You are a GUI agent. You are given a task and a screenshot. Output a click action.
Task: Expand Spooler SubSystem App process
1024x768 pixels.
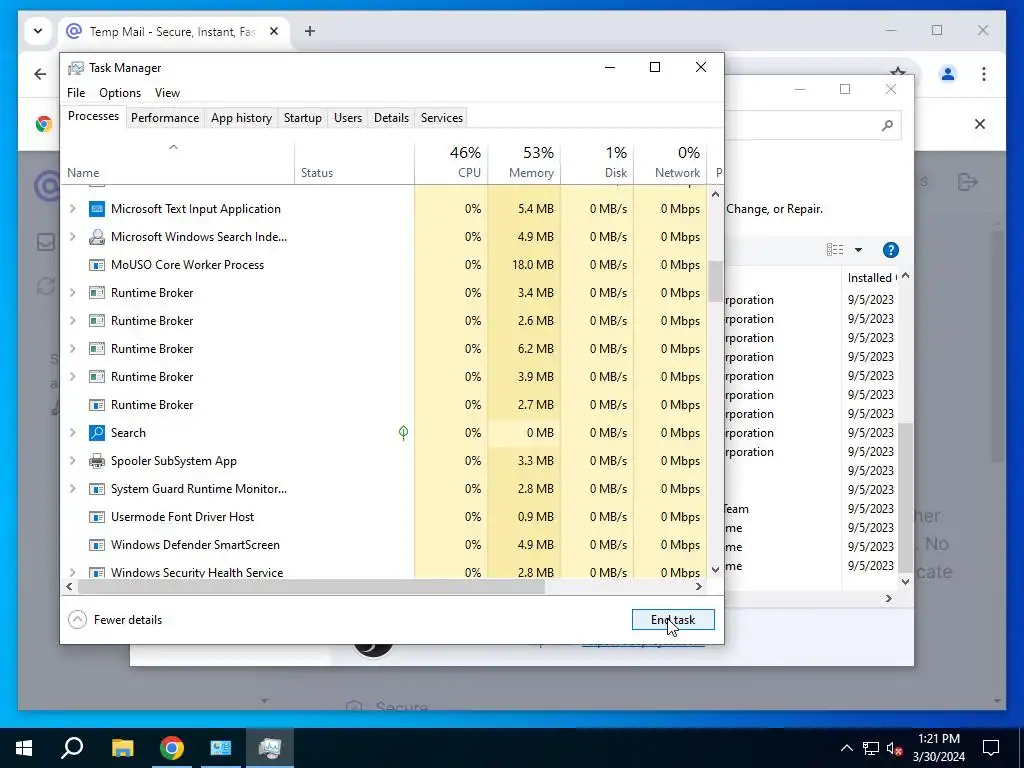click(x=72, y=461)
